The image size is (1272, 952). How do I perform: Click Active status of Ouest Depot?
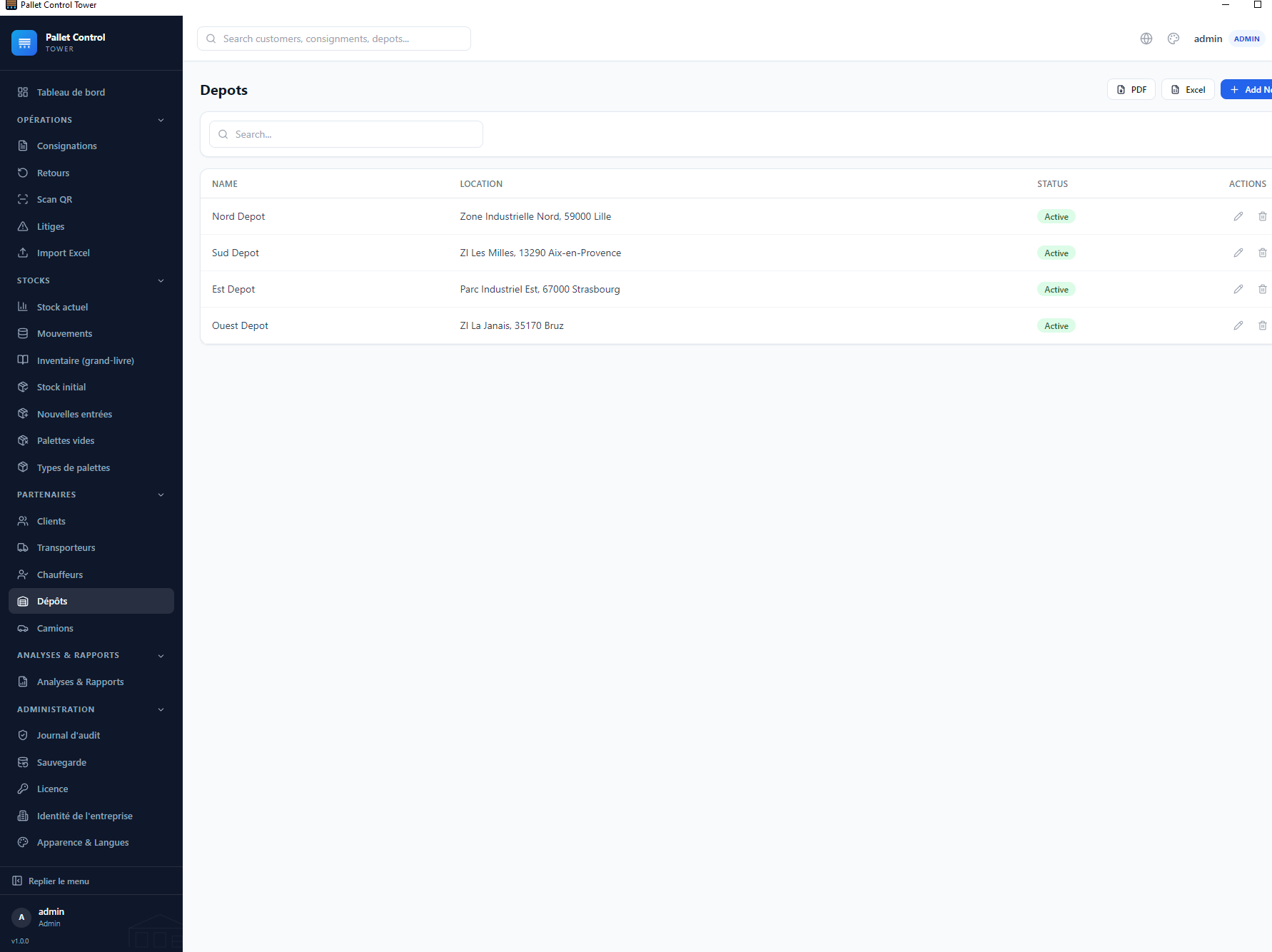(1056, 325)
